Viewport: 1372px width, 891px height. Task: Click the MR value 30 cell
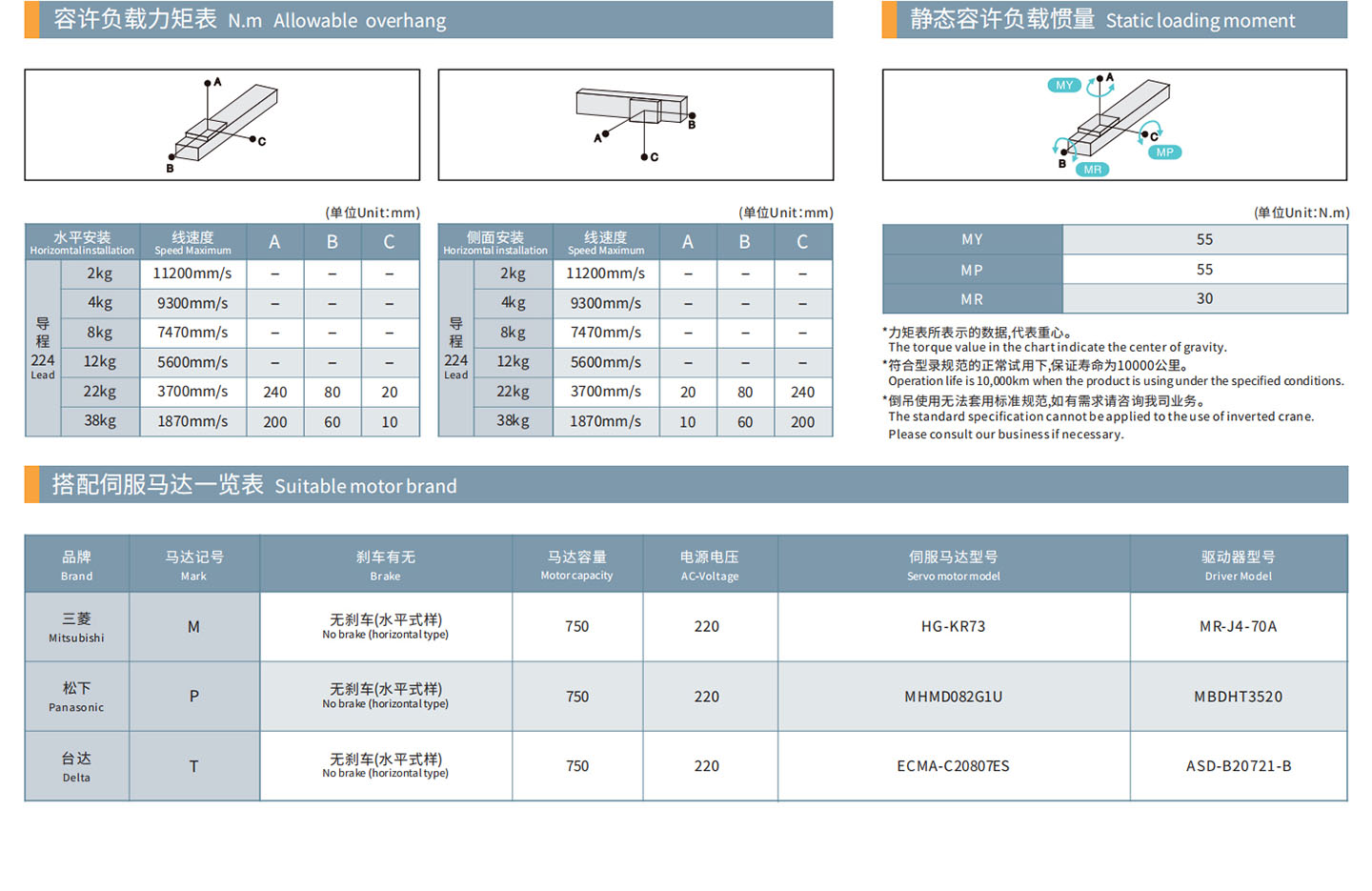1205,299
